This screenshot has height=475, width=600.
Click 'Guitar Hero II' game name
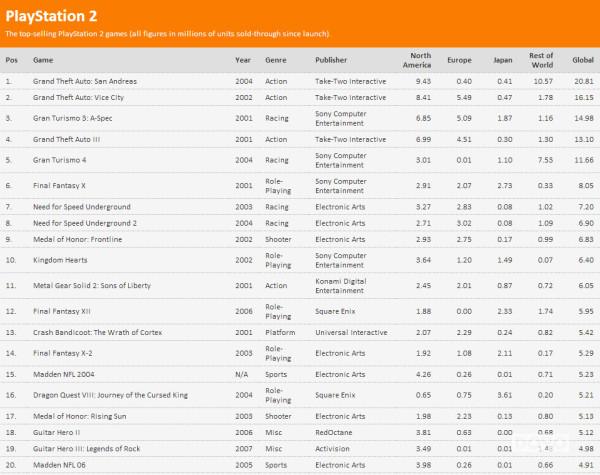click(56, 433)
